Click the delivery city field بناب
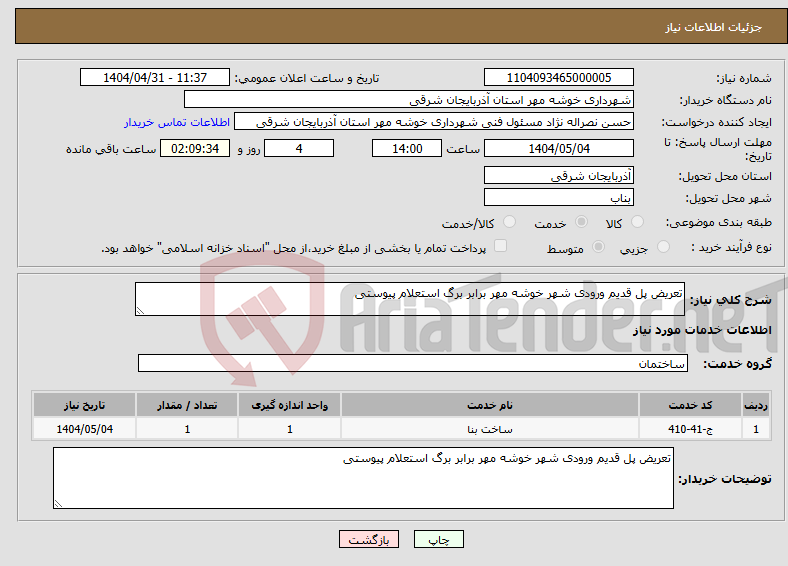The image size is (788, 566). (x=559, y=197)
